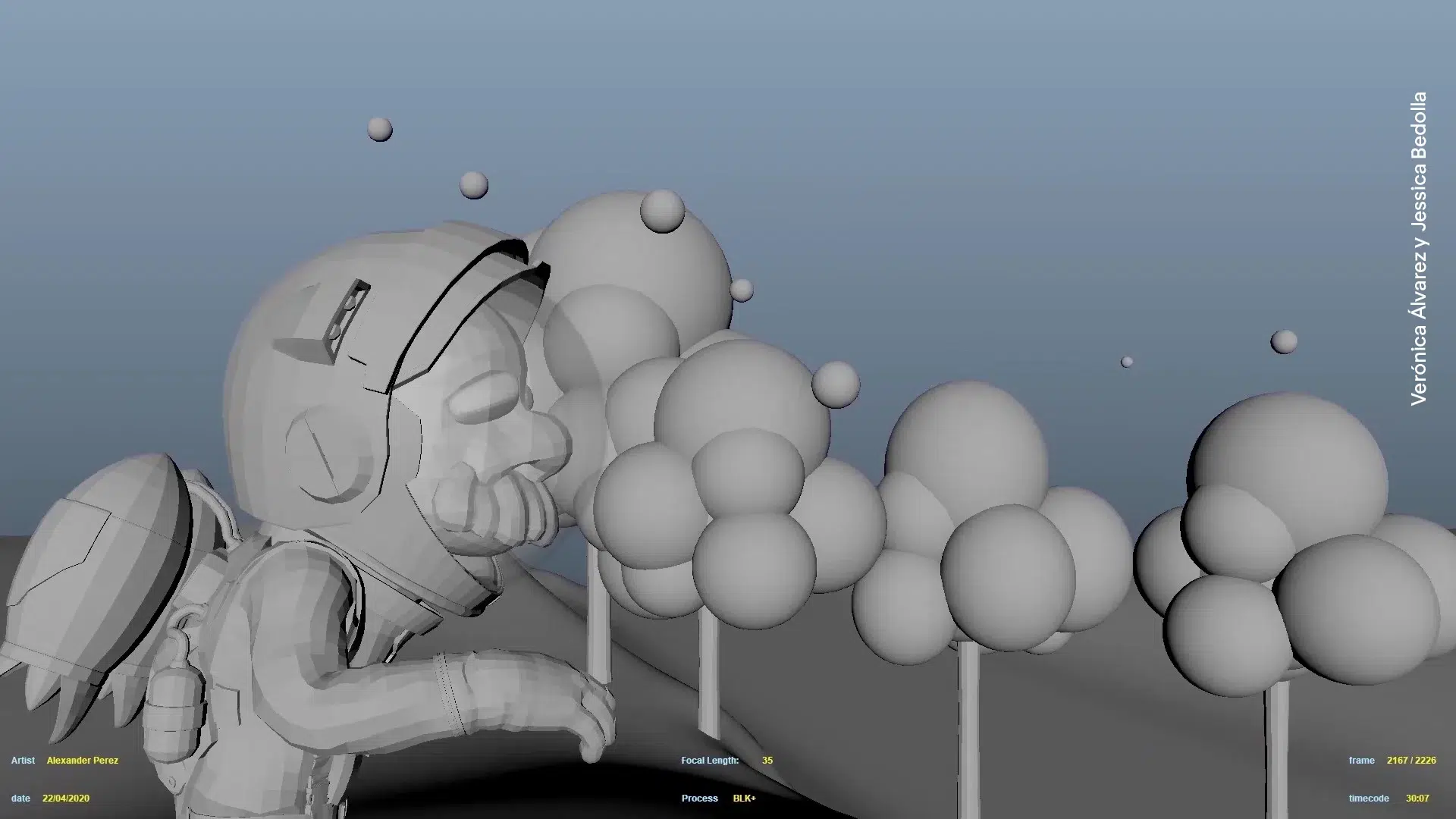
Task: Toggle the frame counter overlay
Action: [1361, 760]
